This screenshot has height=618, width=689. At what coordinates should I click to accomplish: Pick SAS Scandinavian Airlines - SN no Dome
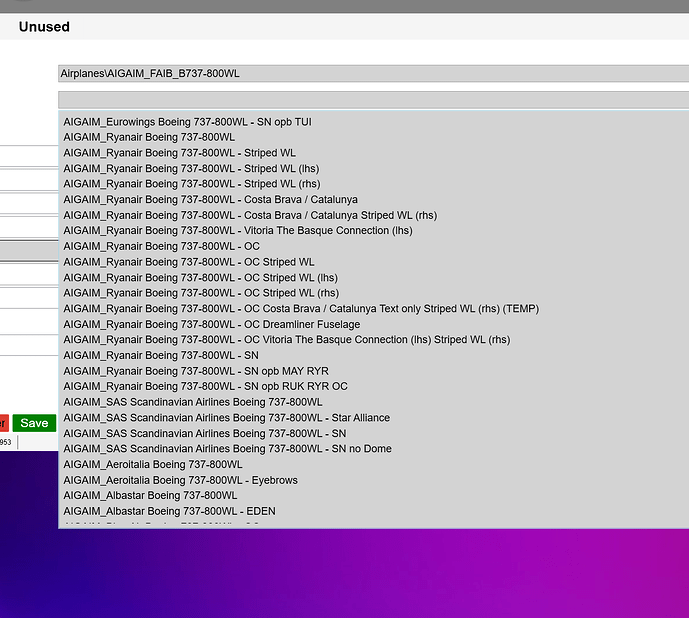coord(227,449)
